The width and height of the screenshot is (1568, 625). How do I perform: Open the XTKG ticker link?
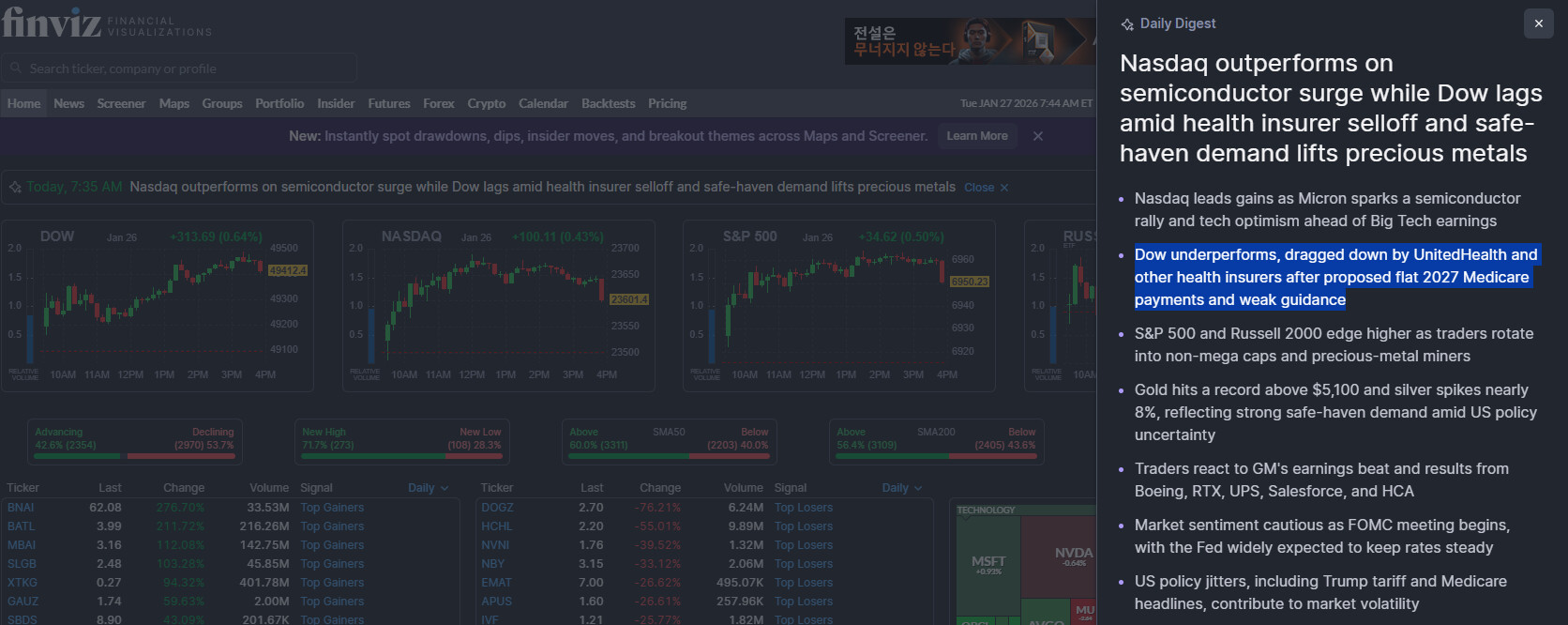coord(23,583)
